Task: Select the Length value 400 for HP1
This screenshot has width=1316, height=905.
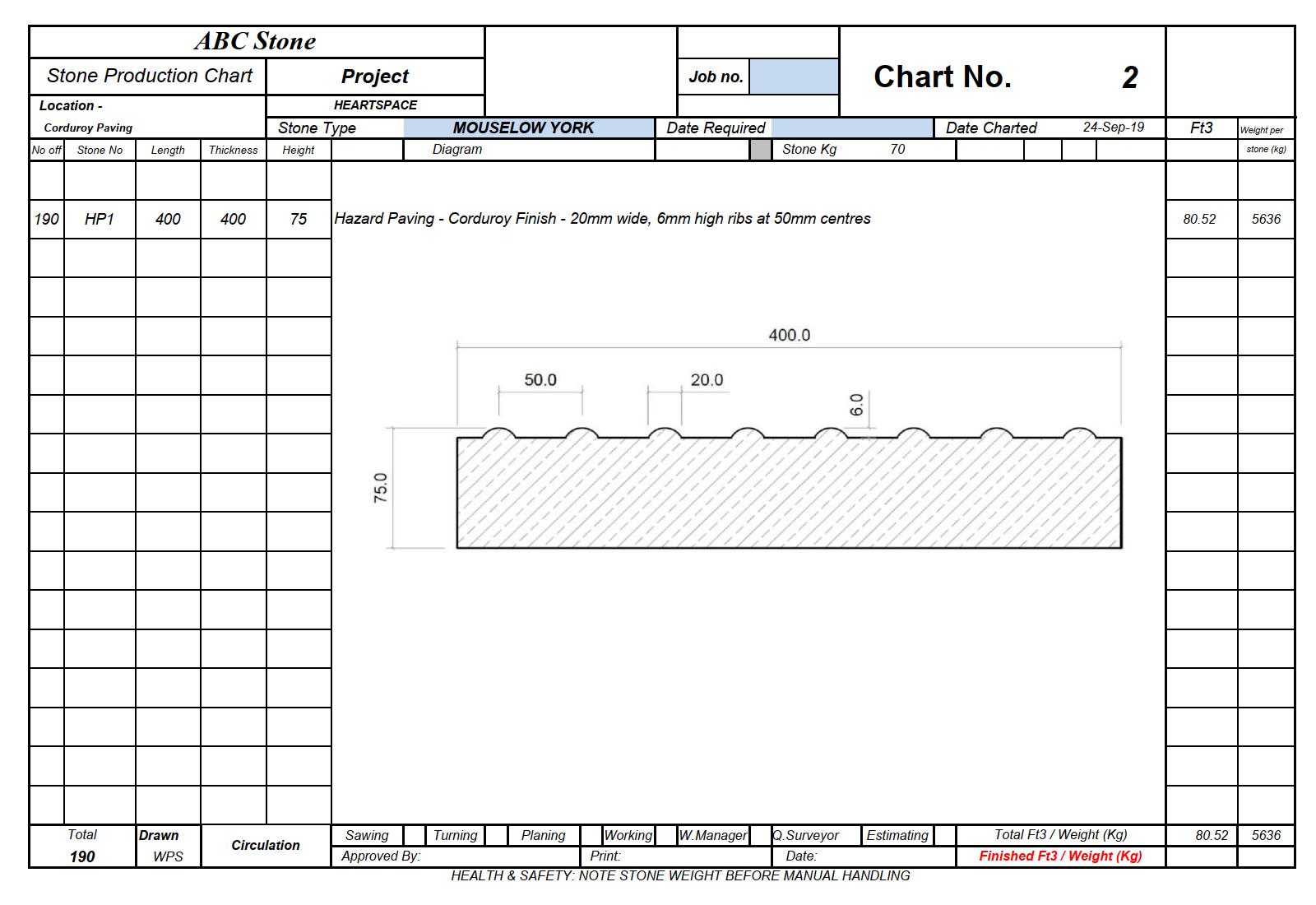Action: click(168, 219)
